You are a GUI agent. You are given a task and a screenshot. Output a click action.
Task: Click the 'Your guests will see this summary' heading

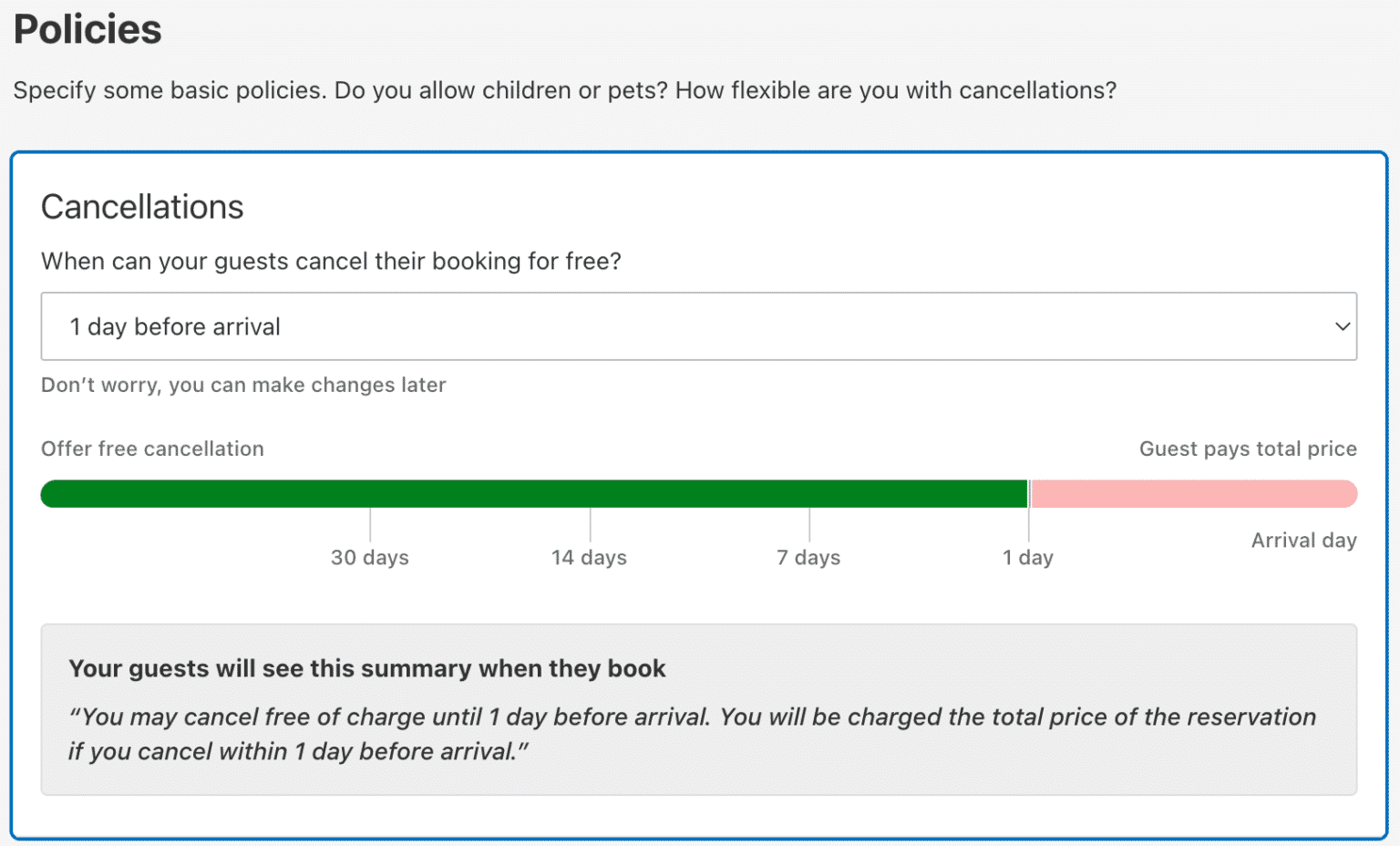tap(367, 668)
